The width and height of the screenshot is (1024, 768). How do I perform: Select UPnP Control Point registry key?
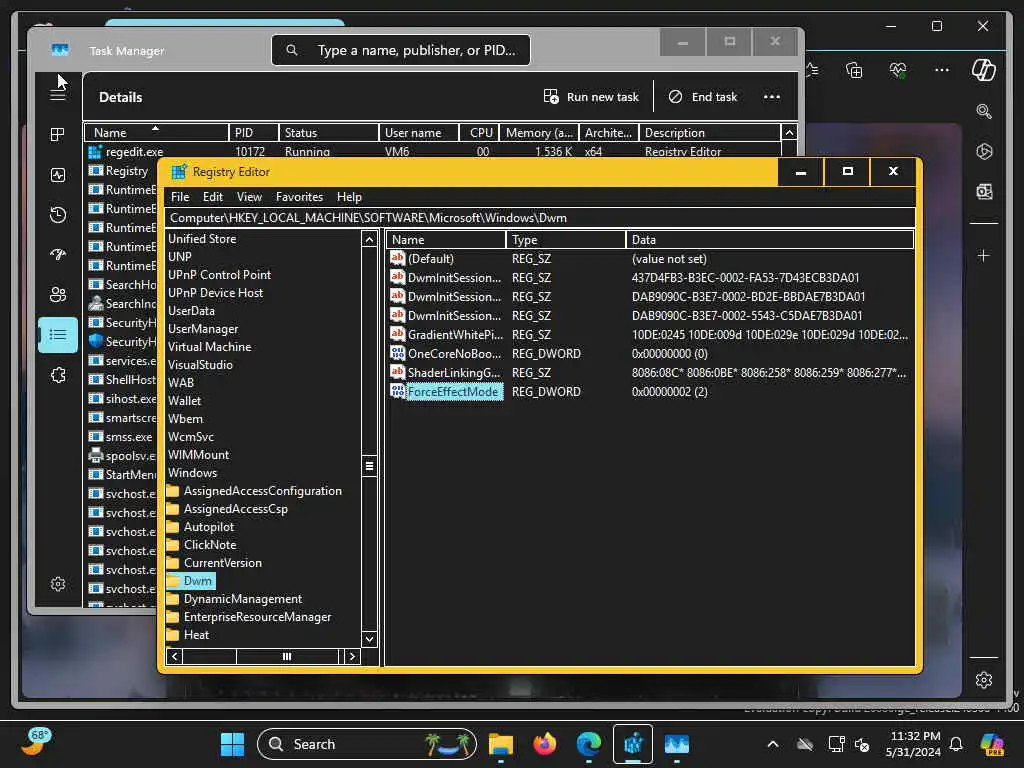pyautogui.click(x=219, y=275)
